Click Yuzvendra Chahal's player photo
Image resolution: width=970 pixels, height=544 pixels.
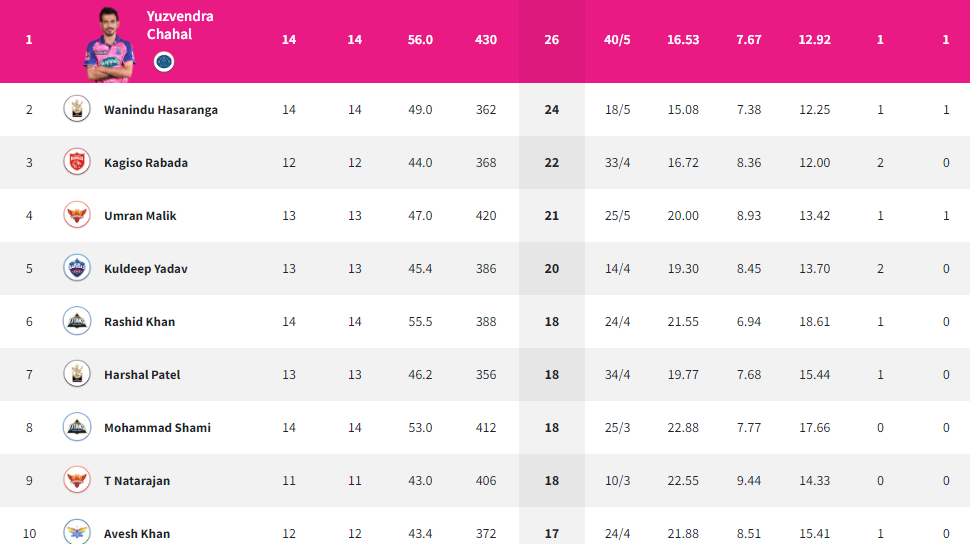click(109, 45)
